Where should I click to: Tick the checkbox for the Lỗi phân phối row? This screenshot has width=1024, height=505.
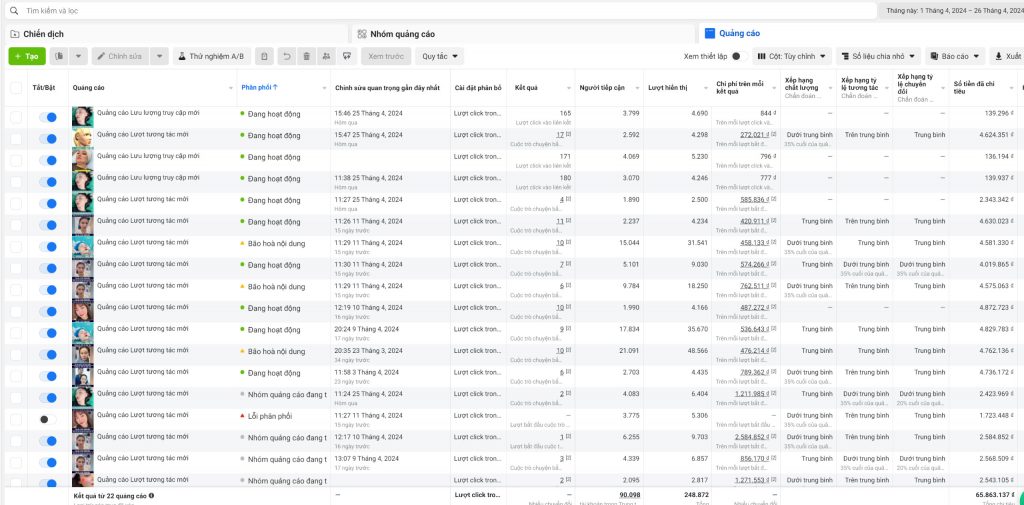[16, 419]
